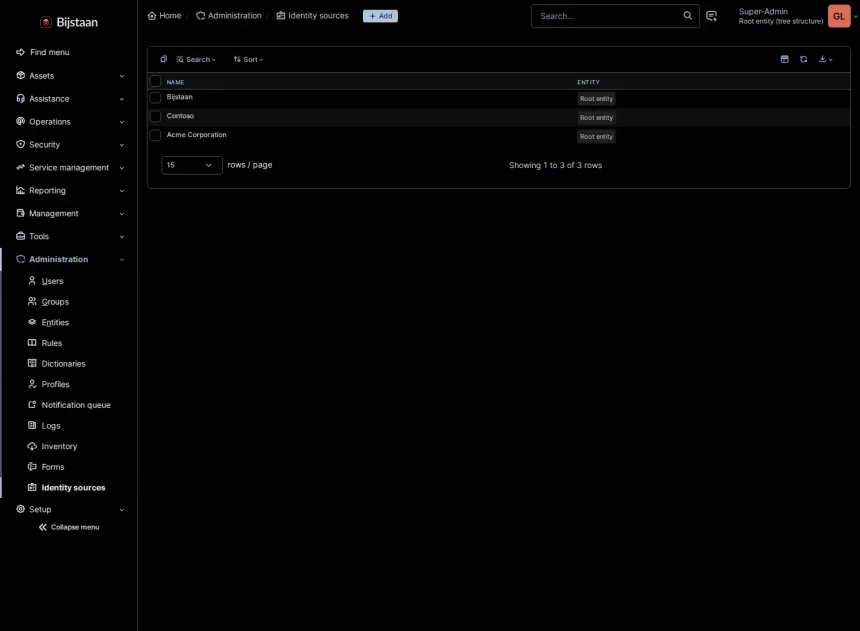
Task: Expand the Assistance menu chevron
Action: [x=122, y=99]
